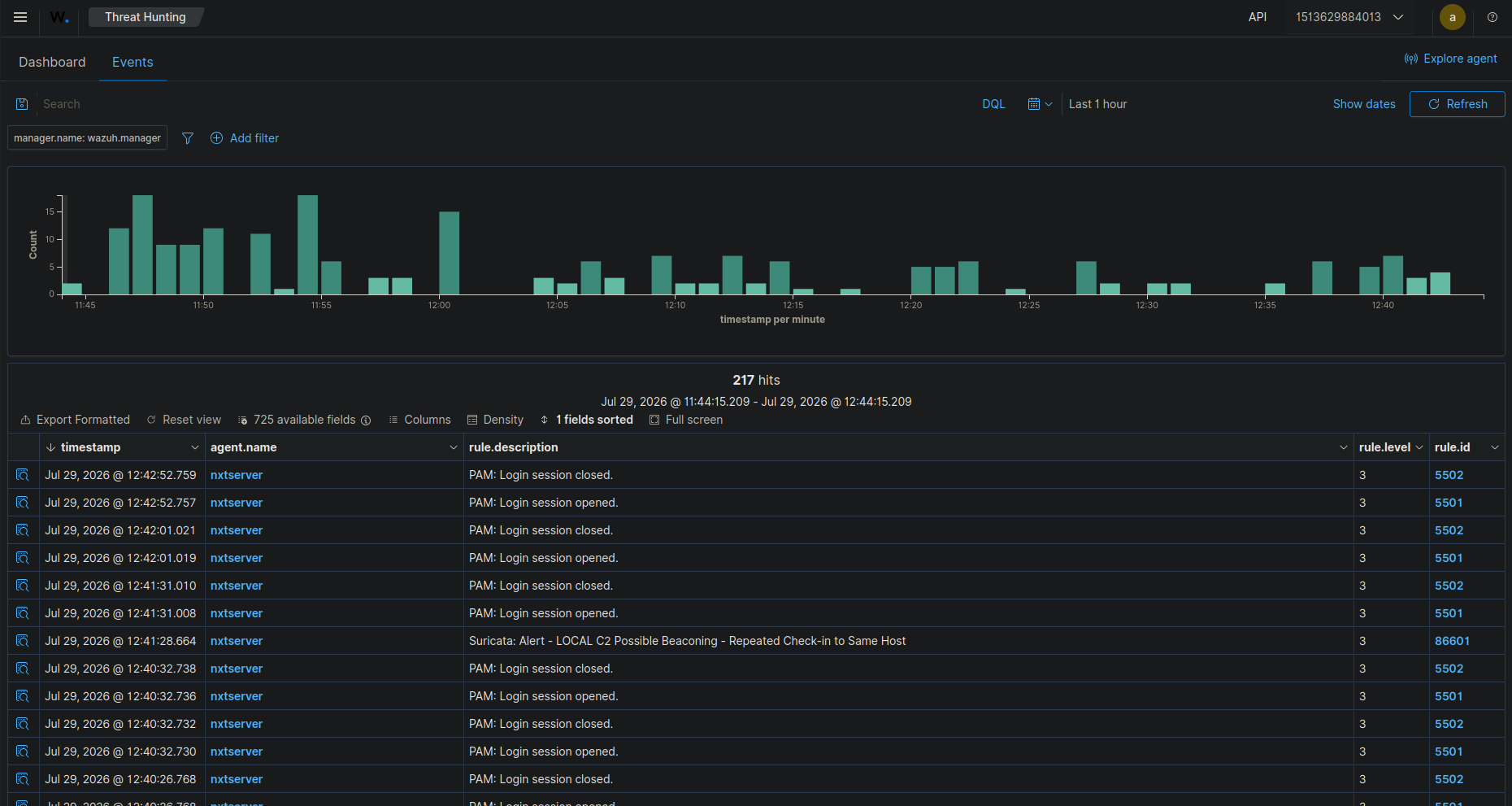This screenshot has height=806, width=1512.
Task: Open rule 5502 link in 12:42:52.759 row
Action: tap(1449, 475)
